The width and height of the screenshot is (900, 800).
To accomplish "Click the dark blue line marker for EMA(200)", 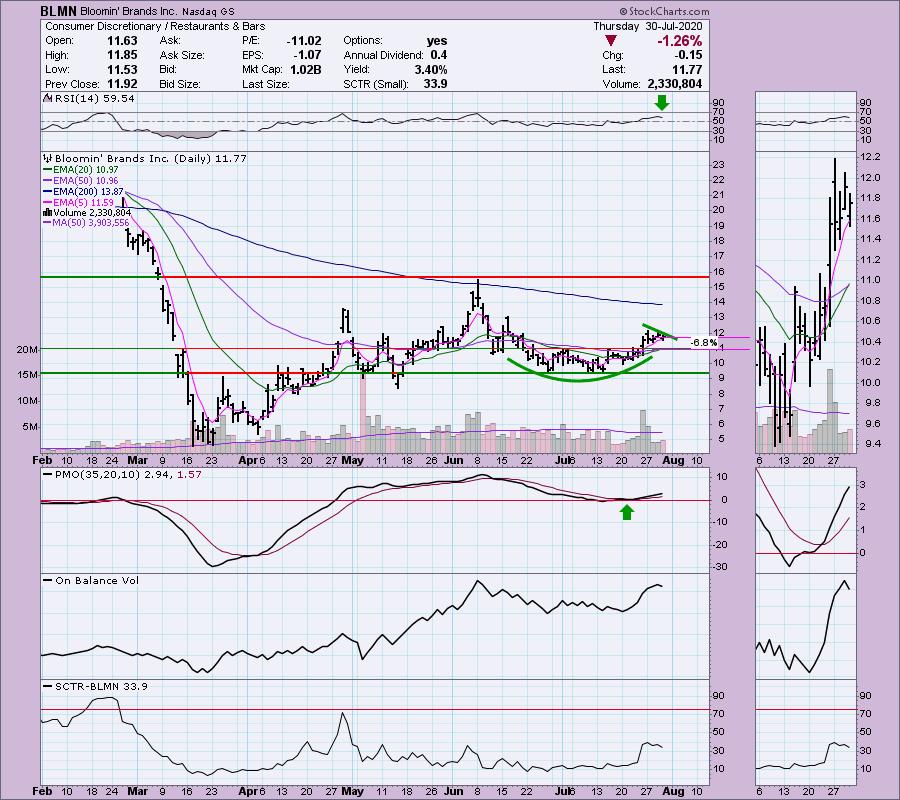I will (48, 192).
